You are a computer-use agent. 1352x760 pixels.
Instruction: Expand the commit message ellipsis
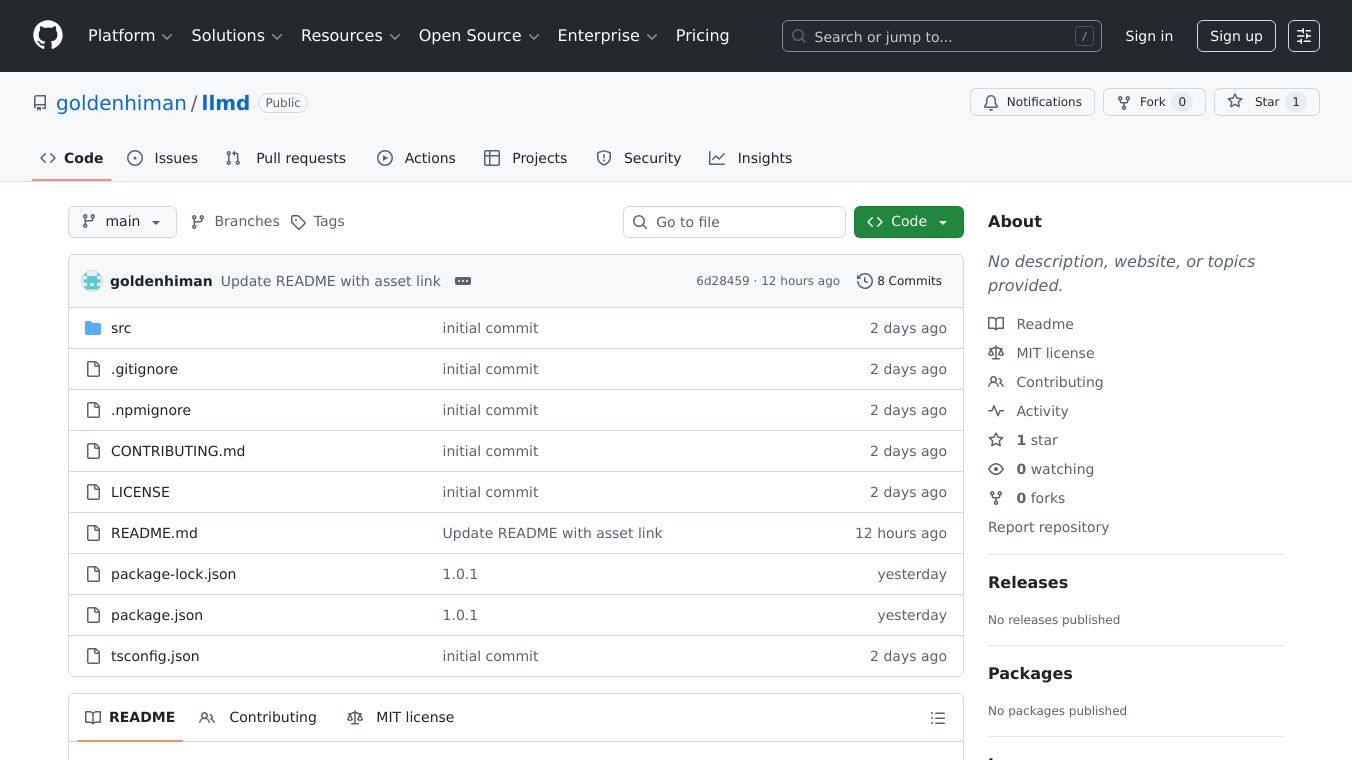(463, 281)
